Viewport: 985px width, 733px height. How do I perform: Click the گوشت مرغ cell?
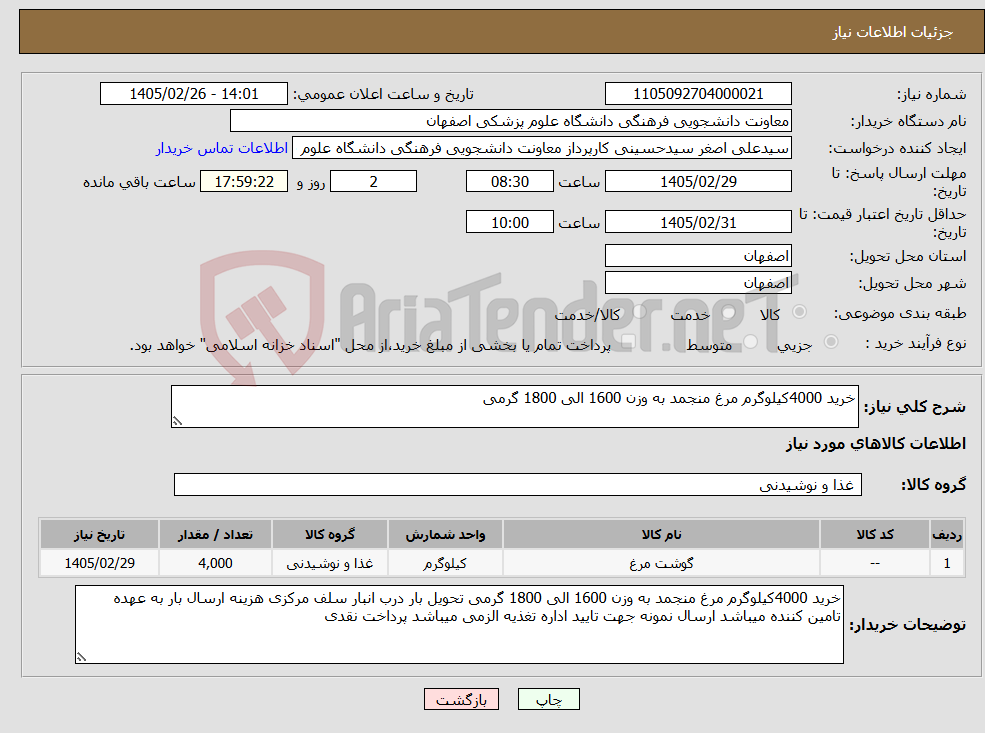[x=661, y=563]
